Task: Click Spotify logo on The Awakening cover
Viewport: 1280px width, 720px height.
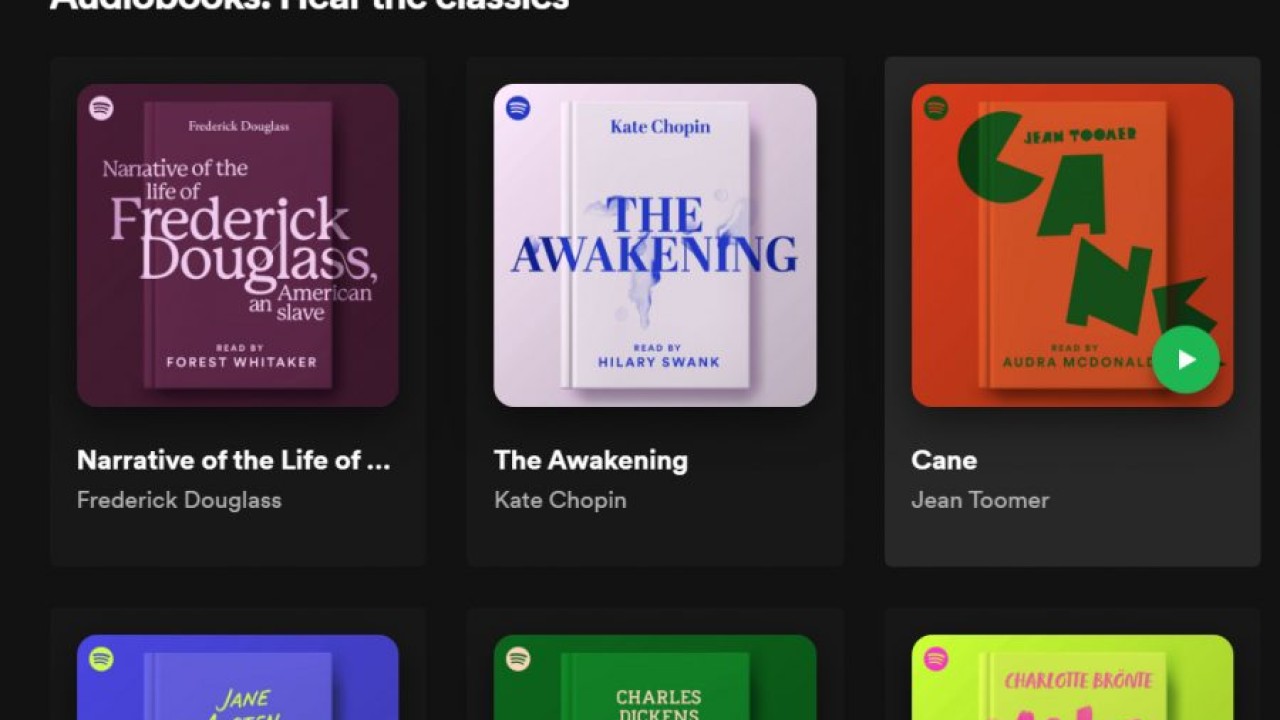Action: click(x=518, y=108)
